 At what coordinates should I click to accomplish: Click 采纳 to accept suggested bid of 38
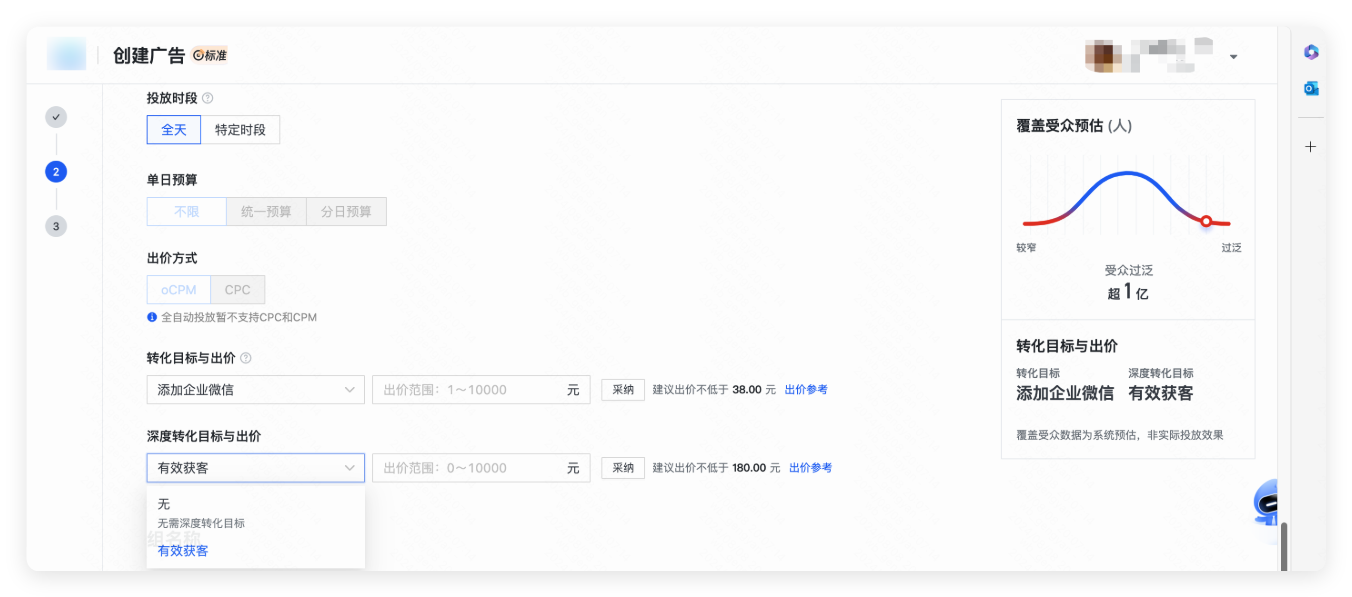click(622, 389)
